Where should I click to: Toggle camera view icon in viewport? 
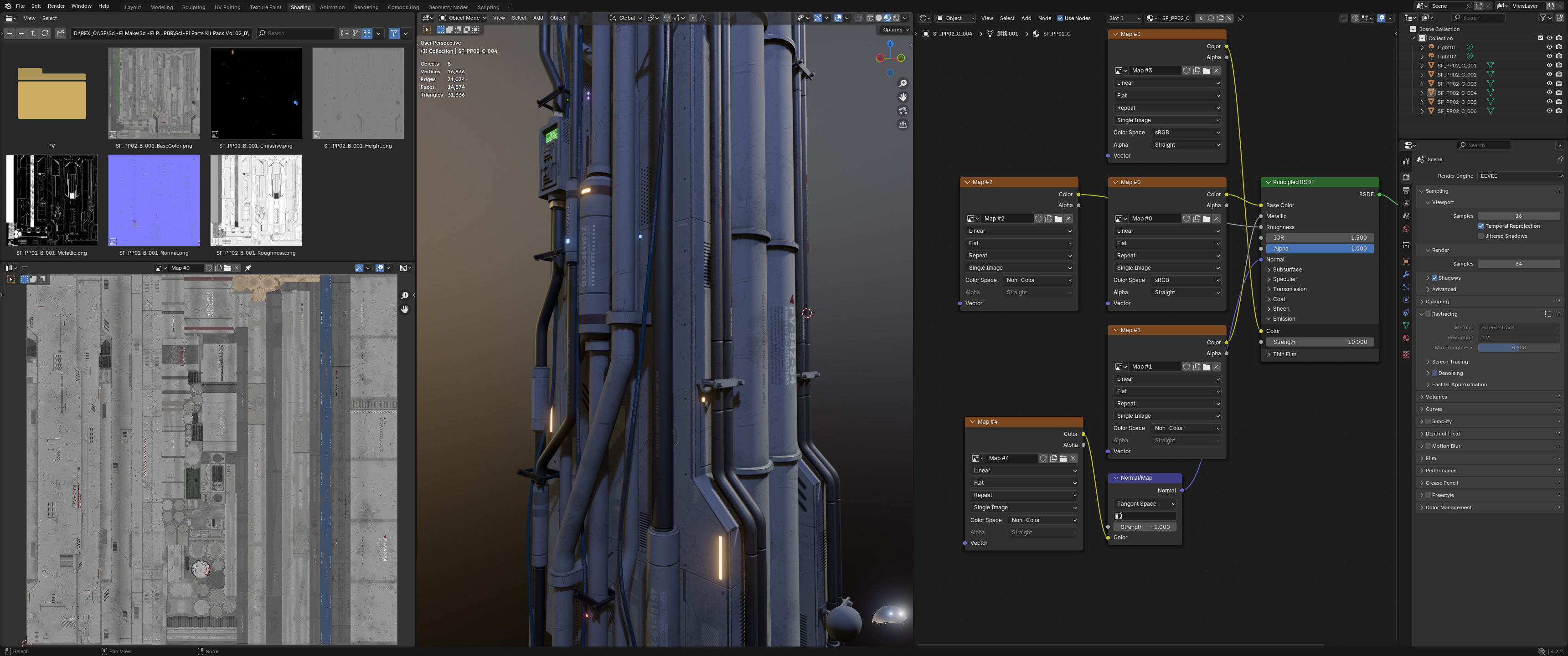(x=903, y=111)
